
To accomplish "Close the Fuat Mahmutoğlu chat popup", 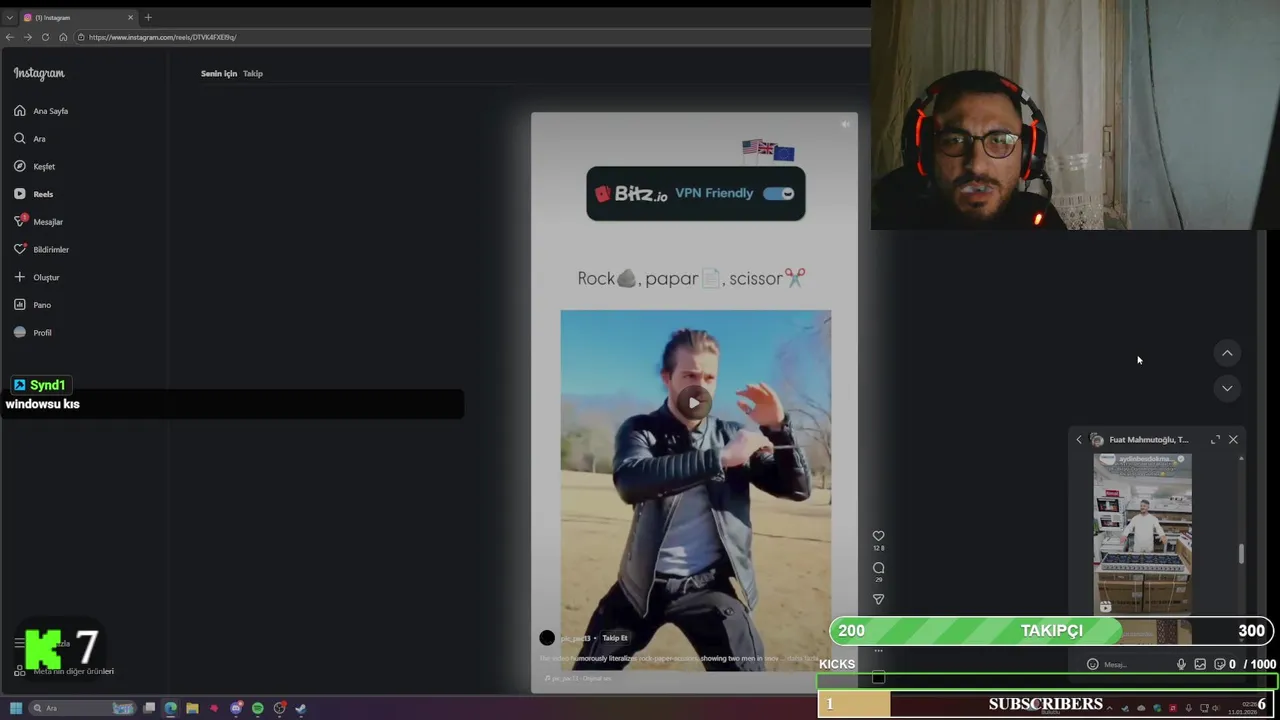I will pyautogui.click(x=1233, y=440).
